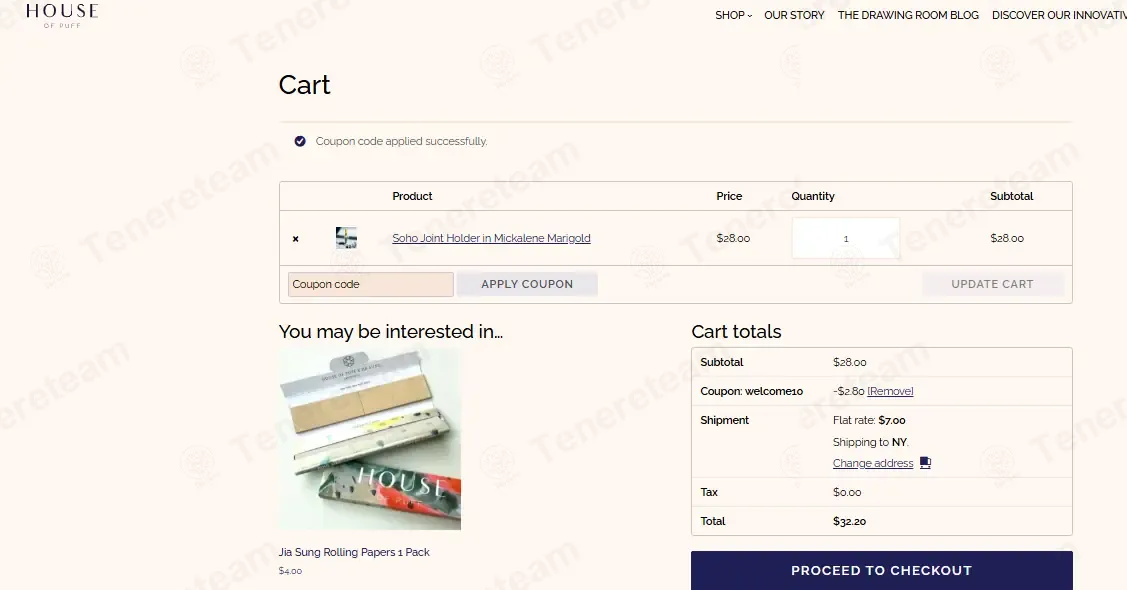Click the quantity field for Soho Joint Holder
This screenshot has width=1127, height=590.
pos(846,238)
